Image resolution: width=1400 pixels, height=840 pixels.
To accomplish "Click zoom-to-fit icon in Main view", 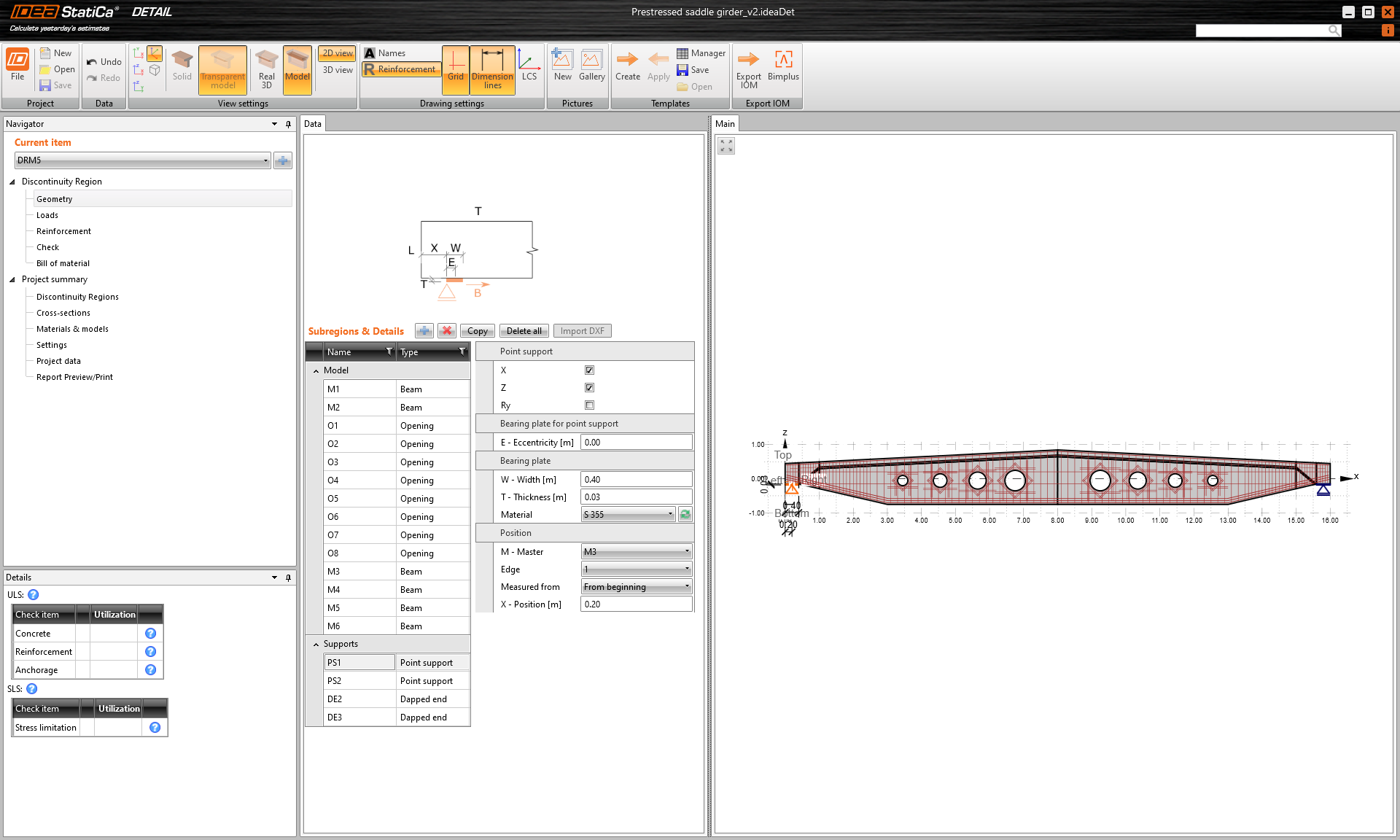I will tap(726, 146).
